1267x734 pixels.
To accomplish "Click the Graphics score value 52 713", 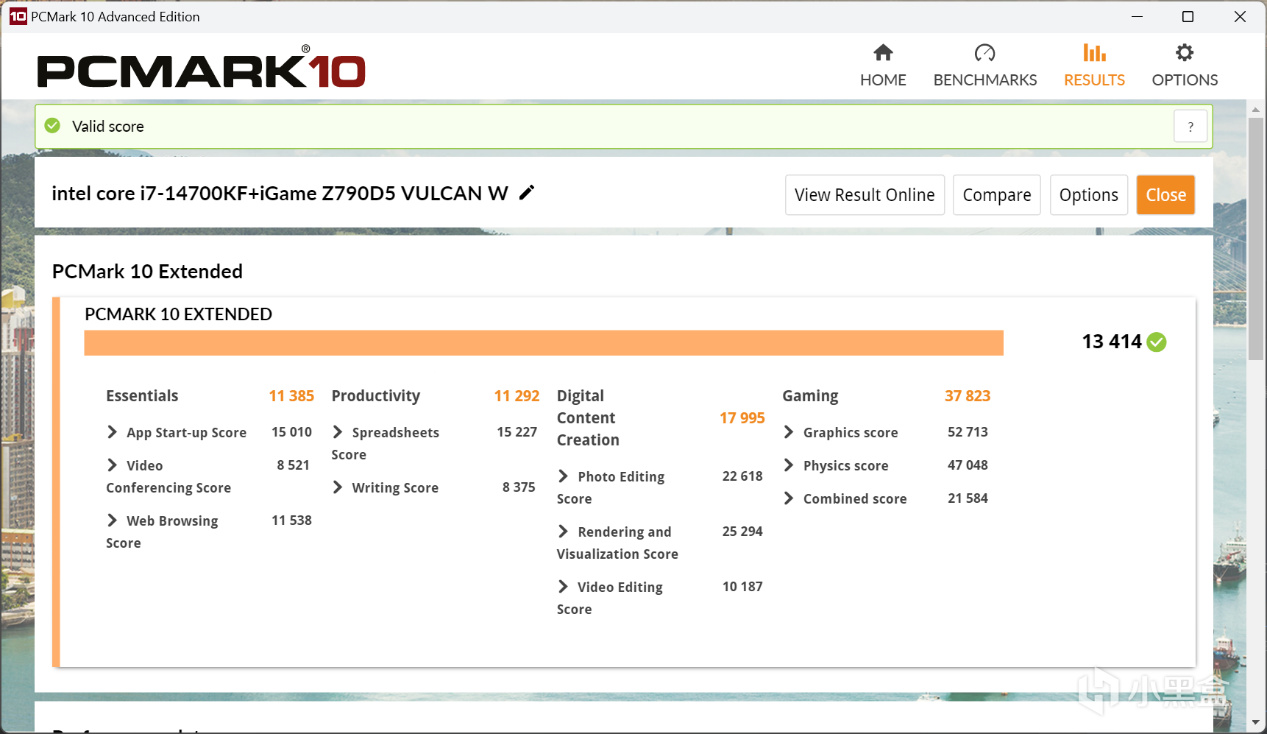I will [x=968, y=432].
